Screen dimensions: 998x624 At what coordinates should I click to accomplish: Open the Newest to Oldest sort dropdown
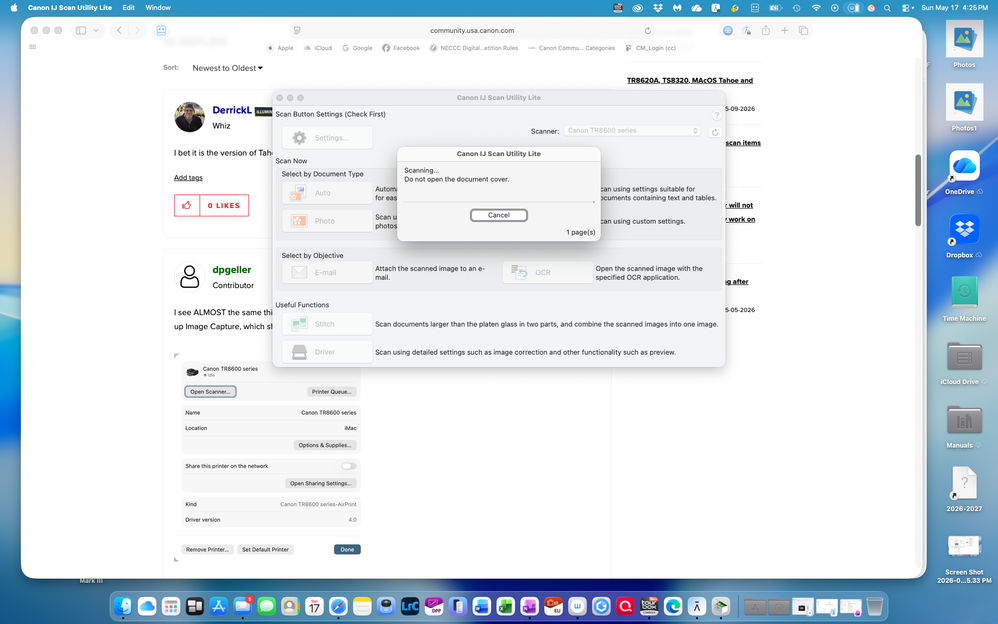pyautogui.click(x=227, y=68)
